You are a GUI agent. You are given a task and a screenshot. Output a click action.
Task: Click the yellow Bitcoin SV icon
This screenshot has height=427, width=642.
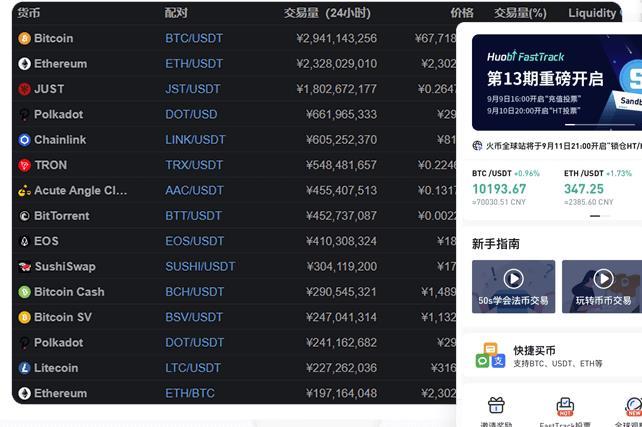click(x=25, y=317)
